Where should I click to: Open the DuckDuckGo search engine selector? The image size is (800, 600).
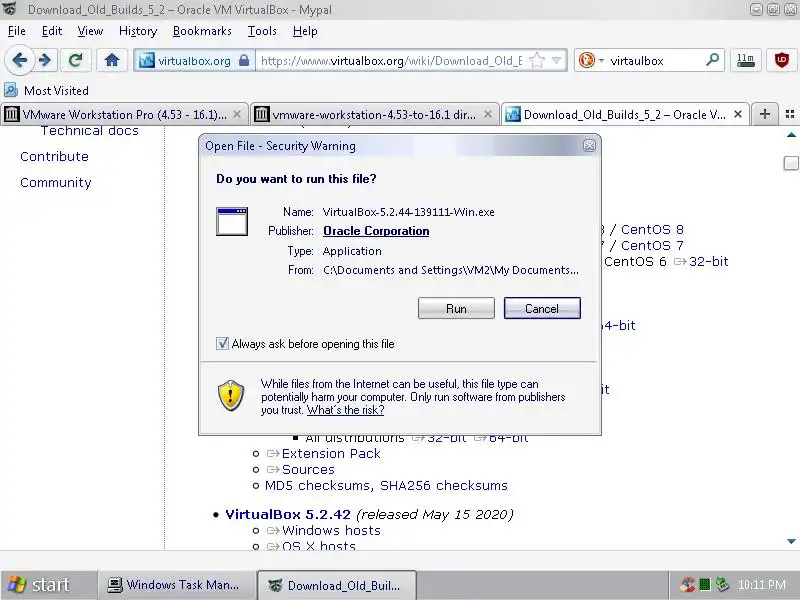[590, 61]
